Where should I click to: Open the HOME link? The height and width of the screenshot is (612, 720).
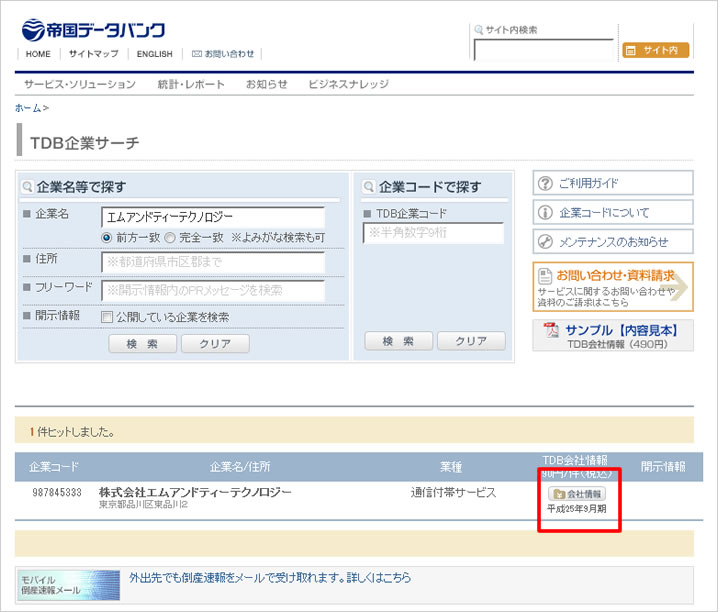(38, 54)
